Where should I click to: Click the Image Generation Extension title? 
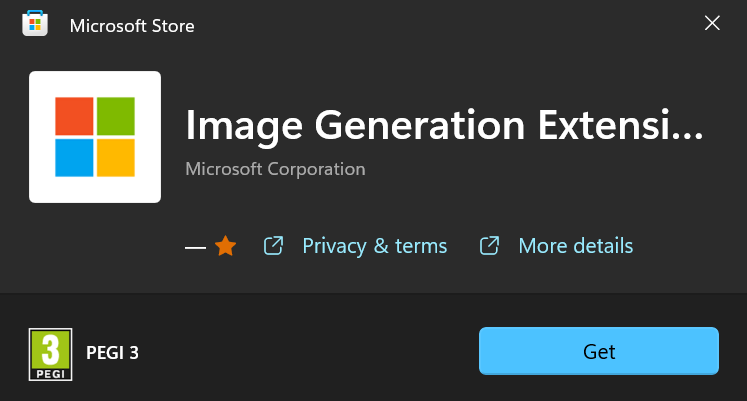[x=444, y=126]
